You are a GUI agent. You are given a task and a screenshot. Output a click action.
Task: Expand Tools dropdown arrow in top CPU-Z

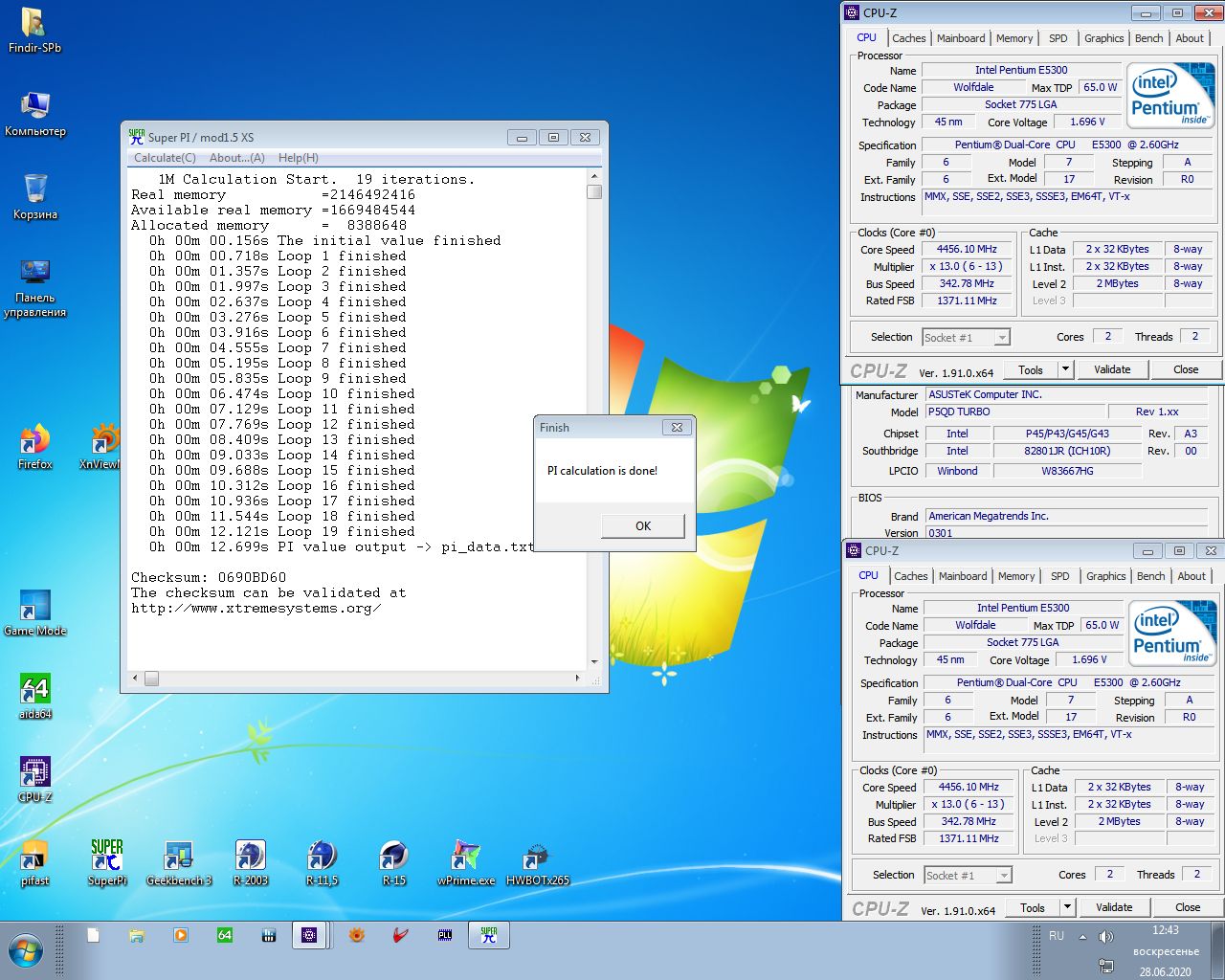tap(1065, 369)
